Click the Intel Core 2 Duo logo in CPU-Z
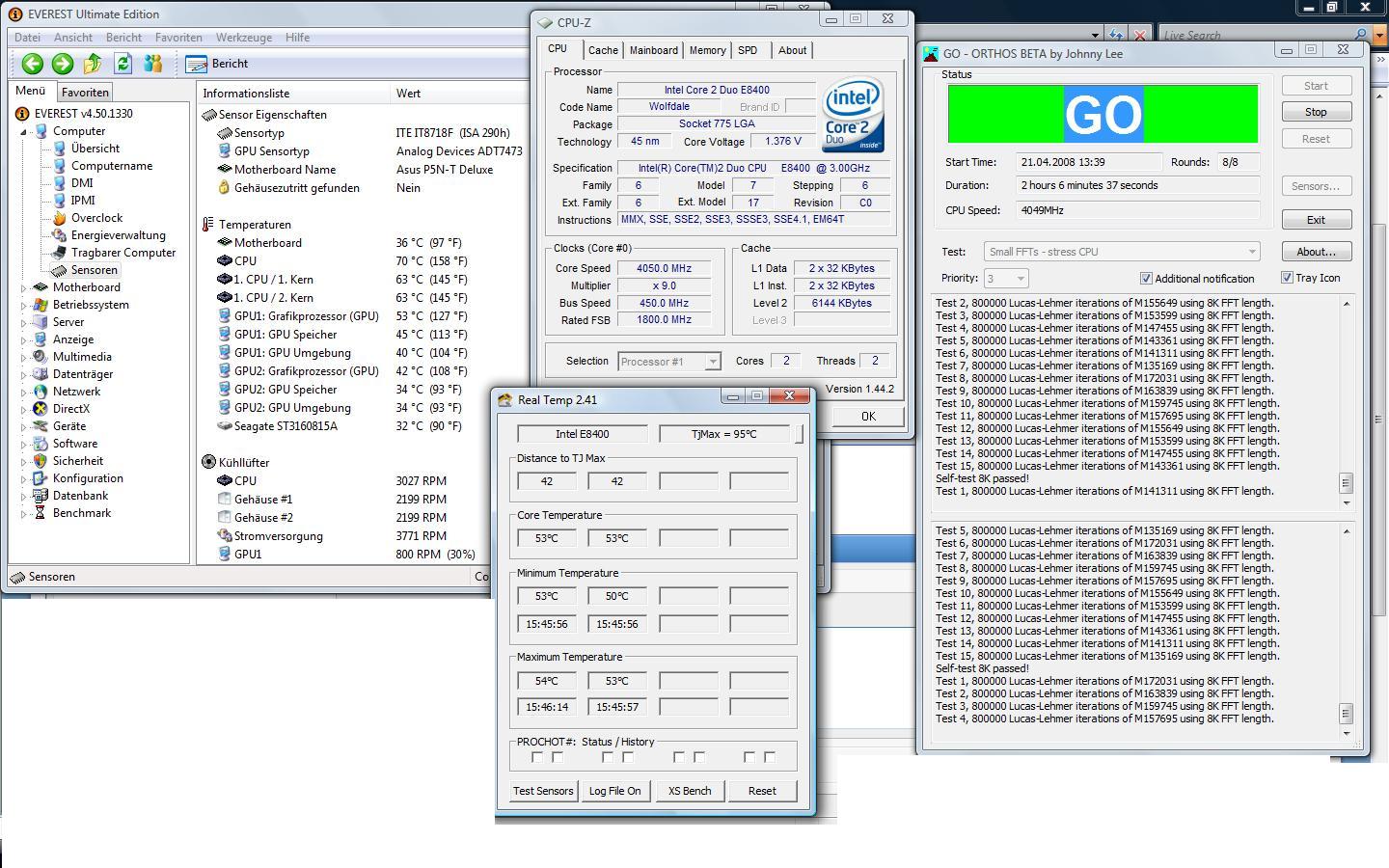Viewport: 1389px width, 868px height. click(x=853, y=114)
